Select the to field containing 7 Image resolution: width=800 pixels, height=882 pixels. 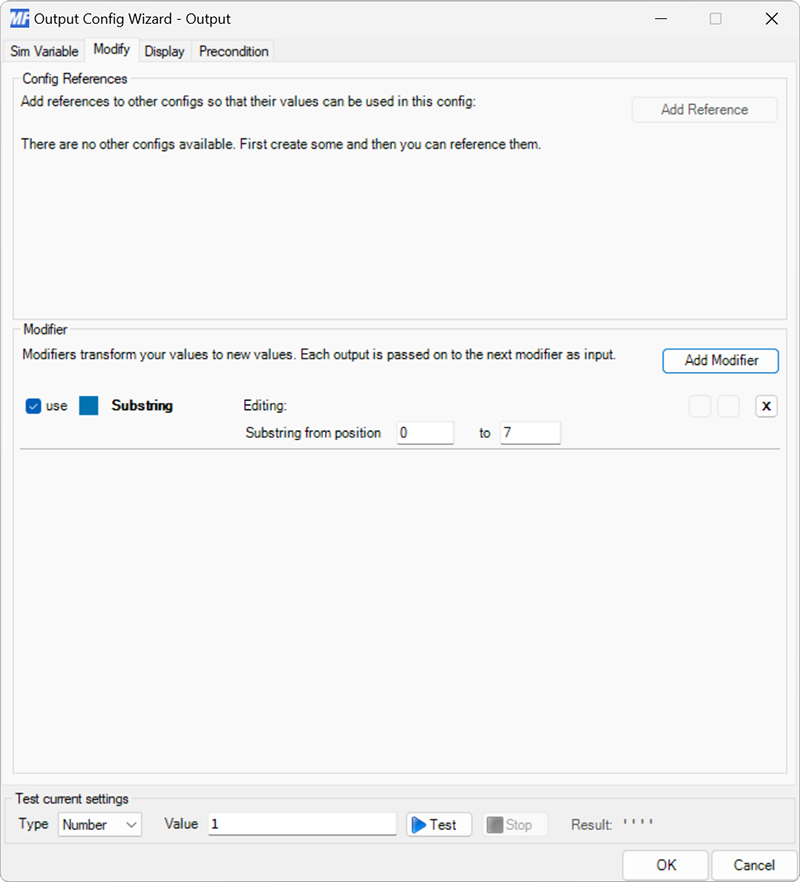point(530,433)
